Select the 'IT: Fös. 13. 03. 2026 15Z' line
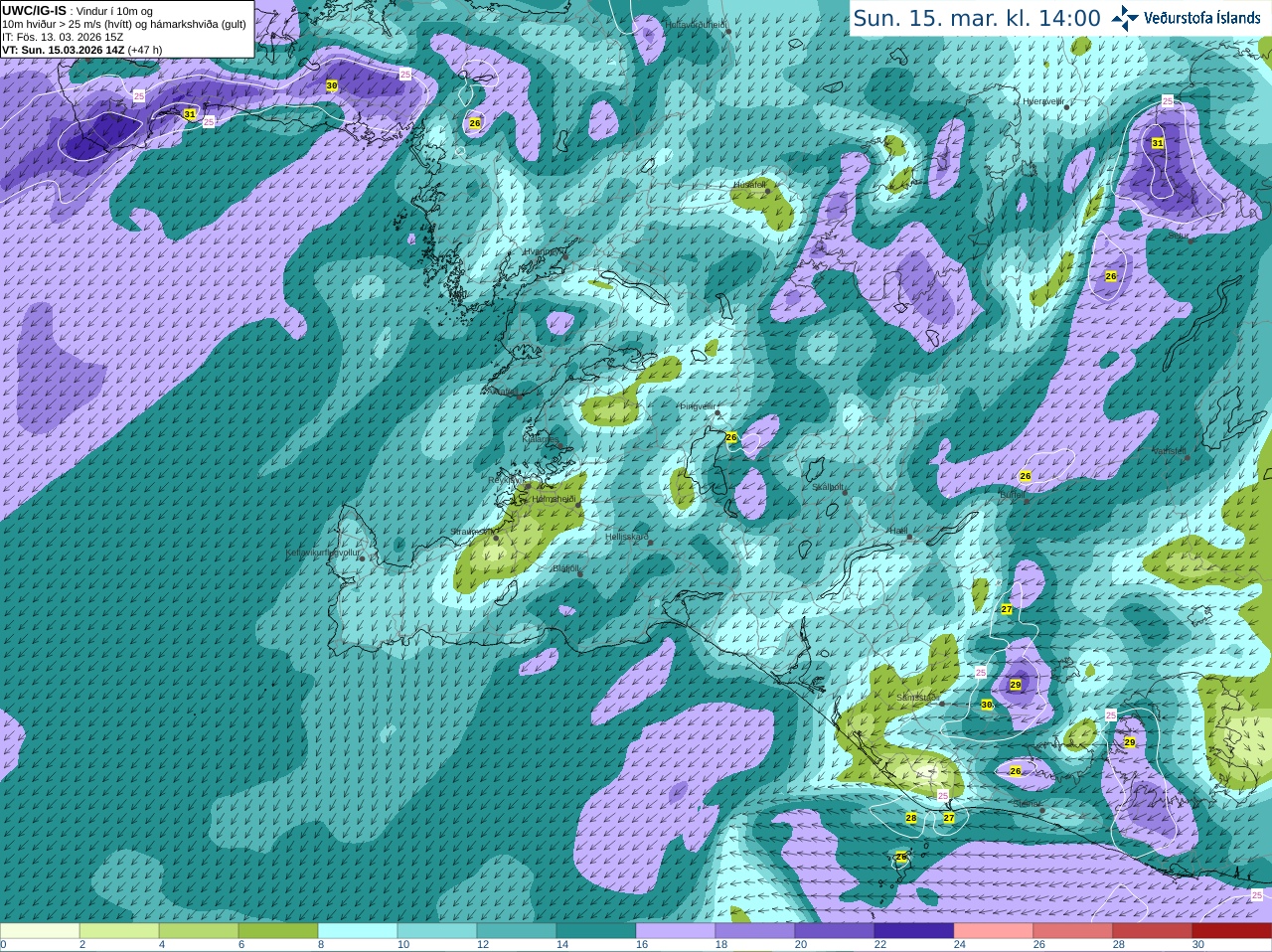1272x952 pixels. (63, 37)
